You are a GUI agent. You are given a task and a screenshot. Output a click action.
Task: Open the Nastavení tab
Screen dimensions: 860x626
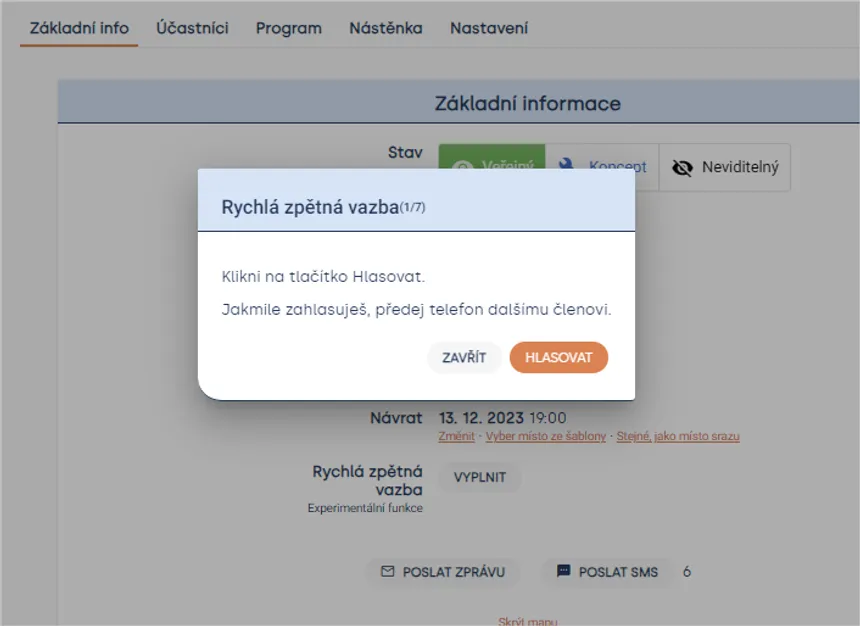pyautogui.click(x=489, y=28)
